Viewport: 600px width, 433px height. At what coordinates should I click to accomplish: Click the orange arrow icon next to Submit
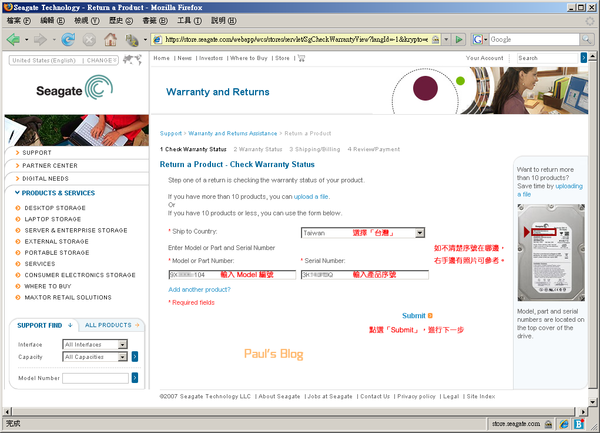click(430, 316)
